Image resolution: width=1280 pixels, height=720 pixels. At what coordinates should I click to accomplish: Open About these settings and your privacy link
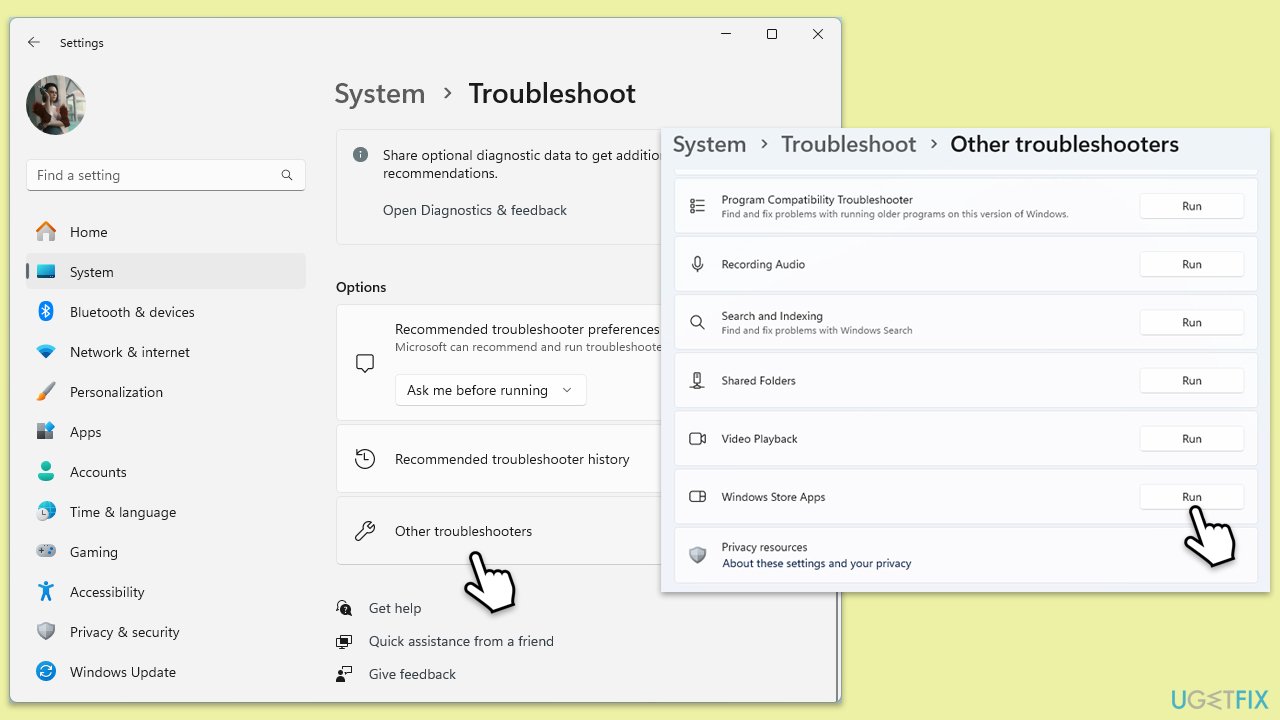[816, 564]
